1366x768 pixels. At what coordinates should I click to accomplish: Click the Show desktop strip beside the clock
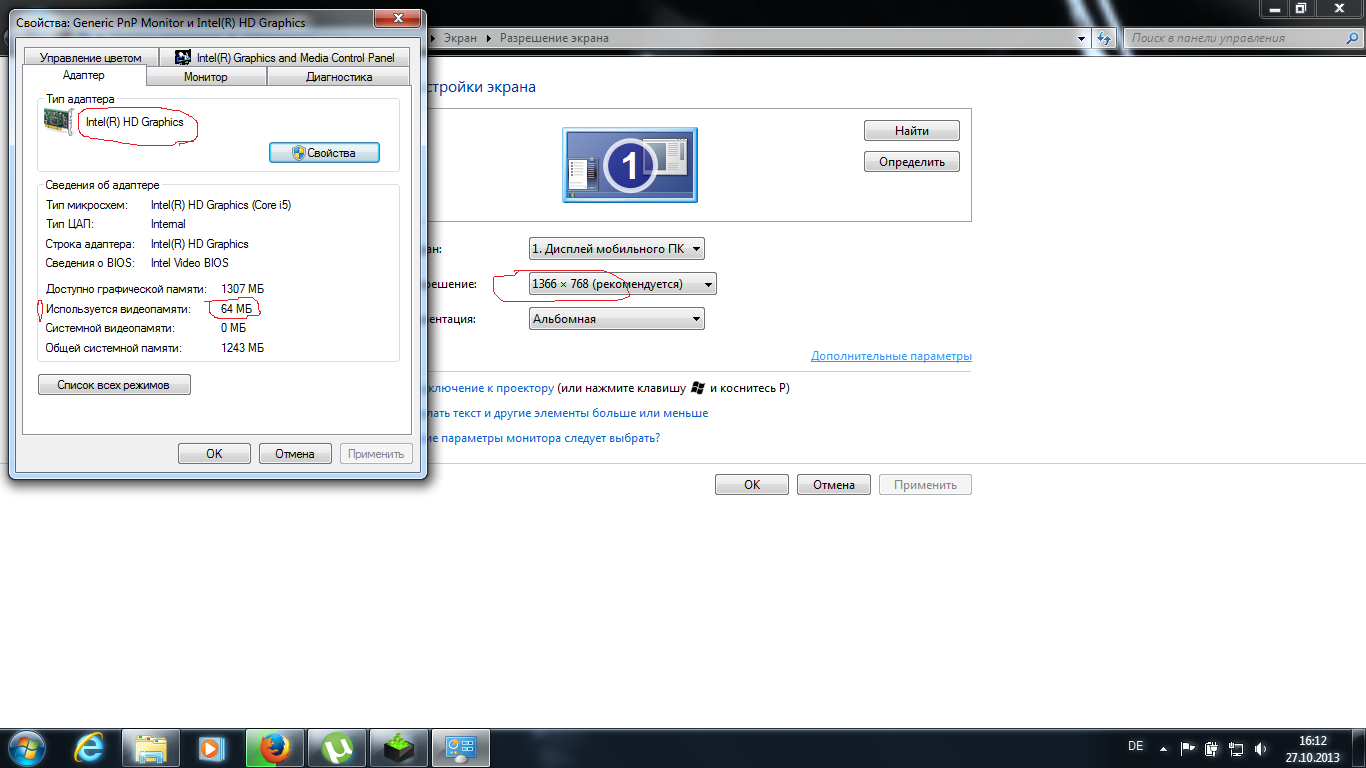(x=1358, y=748)
